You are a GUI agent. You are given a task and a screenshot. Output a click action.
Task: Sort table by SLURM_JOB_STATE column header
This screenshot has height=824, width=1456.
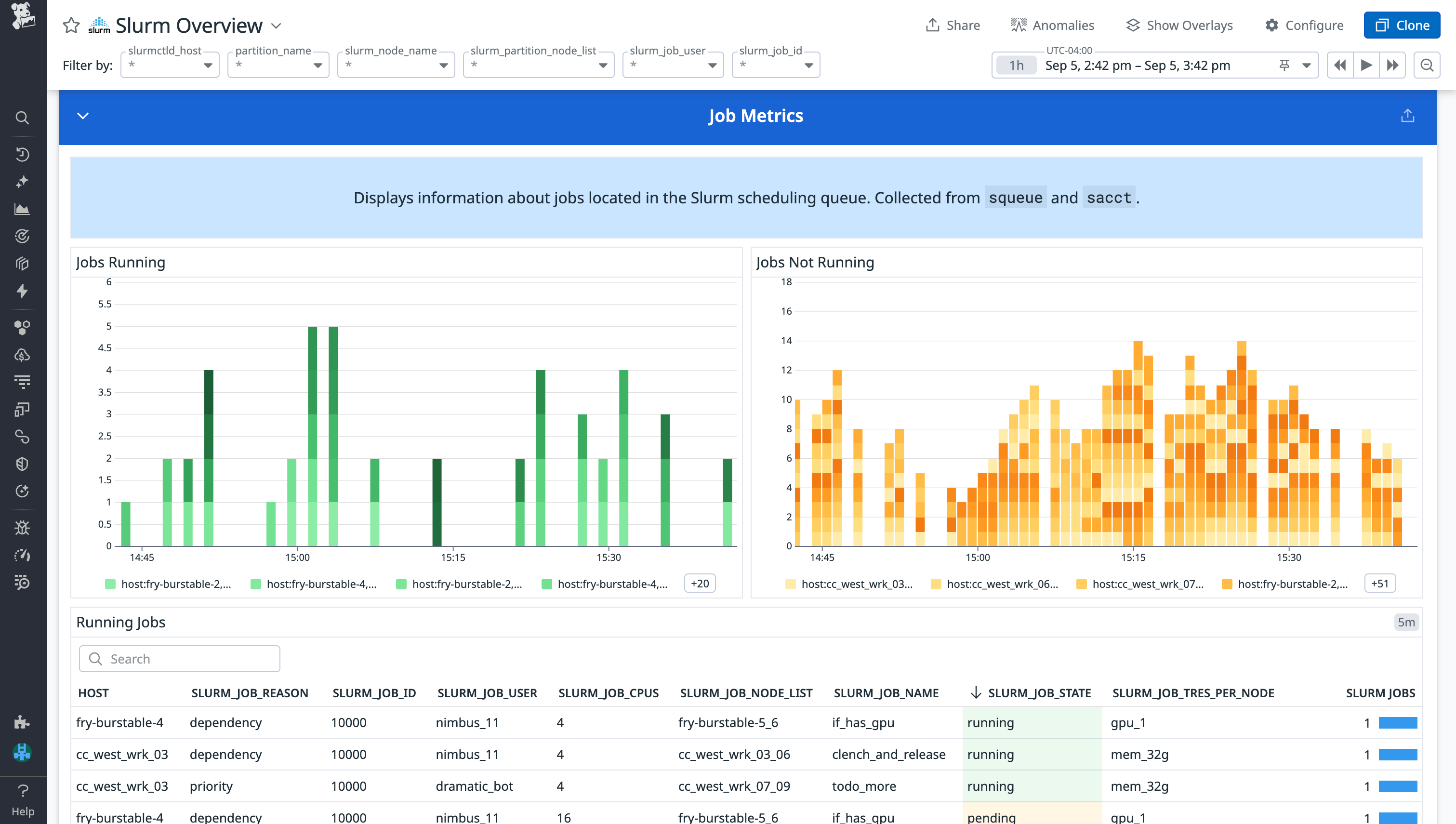click(x=1039, y=693)
